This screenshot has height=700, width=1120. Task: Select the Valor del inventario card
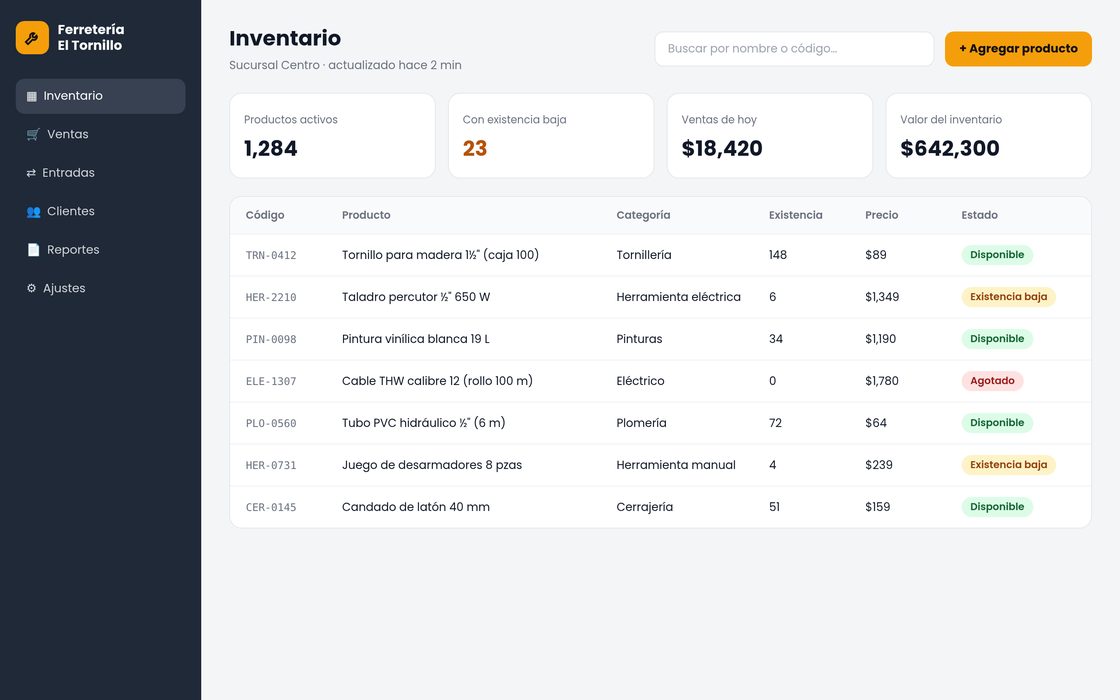989,136
